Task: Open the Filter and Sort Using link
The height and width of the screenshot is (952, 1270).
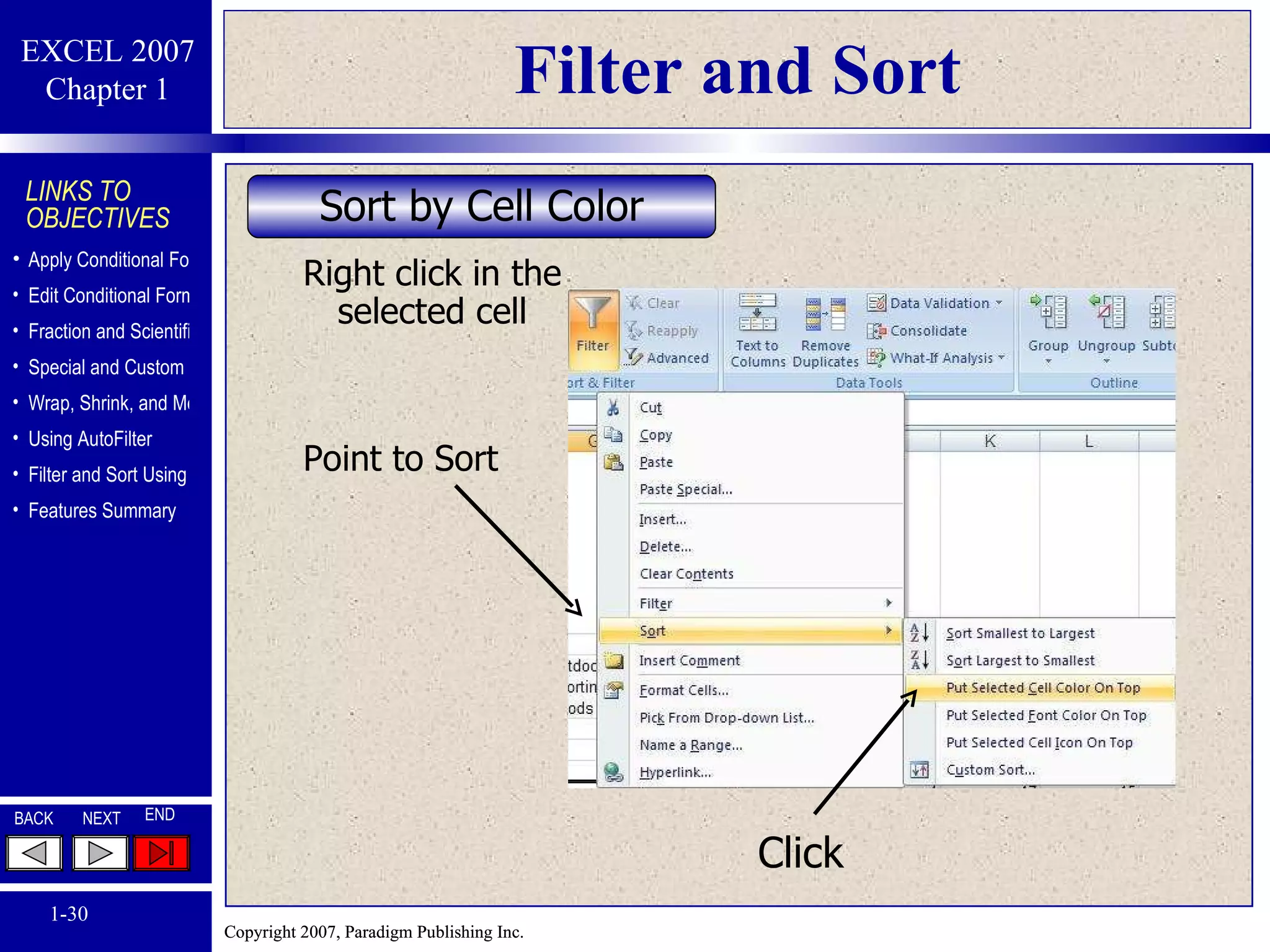Action: click(x=107, y=475)
